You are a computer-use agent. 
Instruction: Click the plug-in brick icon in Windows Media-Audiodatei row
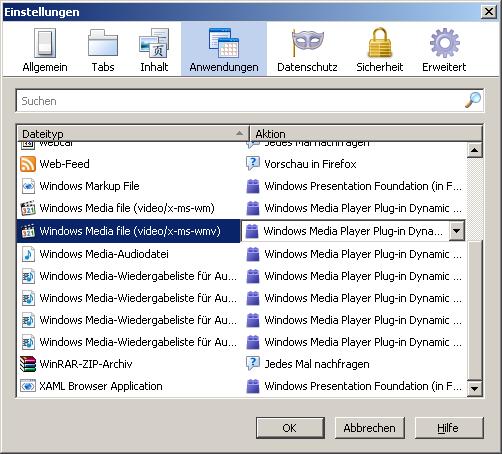coord(253,254)
